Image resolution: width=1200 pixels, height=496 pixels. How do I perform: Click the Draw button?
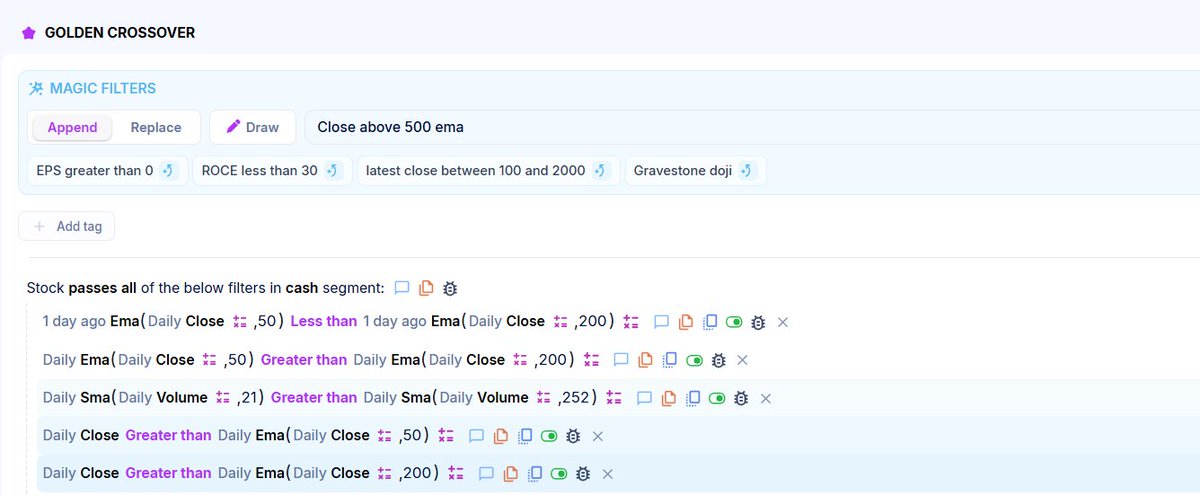tap(253, 127)
